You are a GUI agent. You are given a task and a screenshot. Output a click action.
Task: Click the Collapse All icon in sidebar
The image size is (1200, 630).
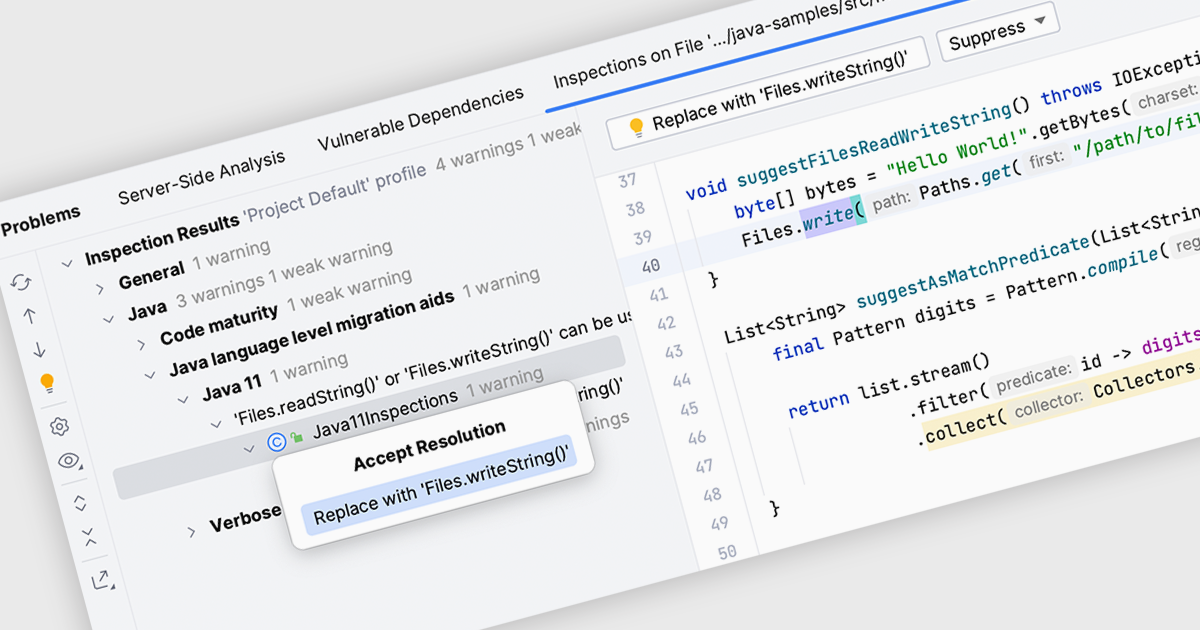coord(90,536)
